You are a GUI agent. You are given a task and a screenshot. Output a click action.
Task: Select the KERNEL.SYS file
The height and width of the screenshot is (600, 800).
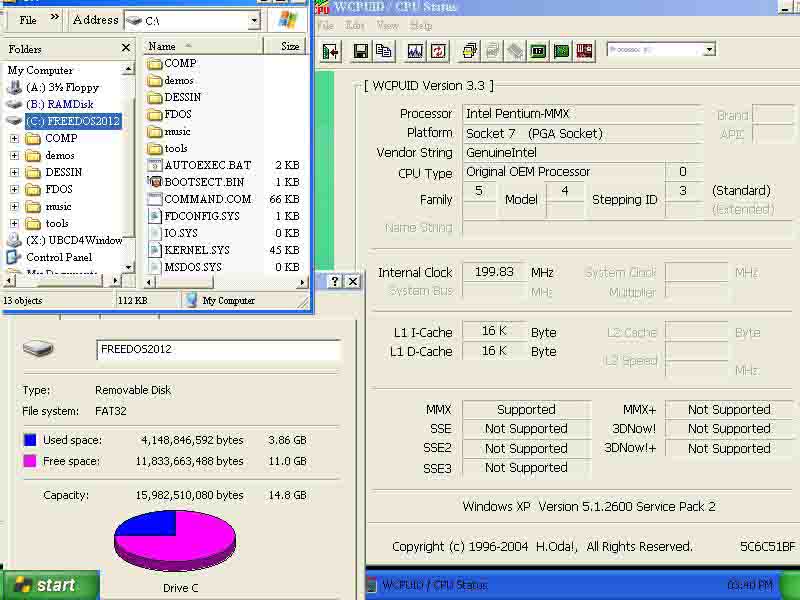click(x=189, y=250)
